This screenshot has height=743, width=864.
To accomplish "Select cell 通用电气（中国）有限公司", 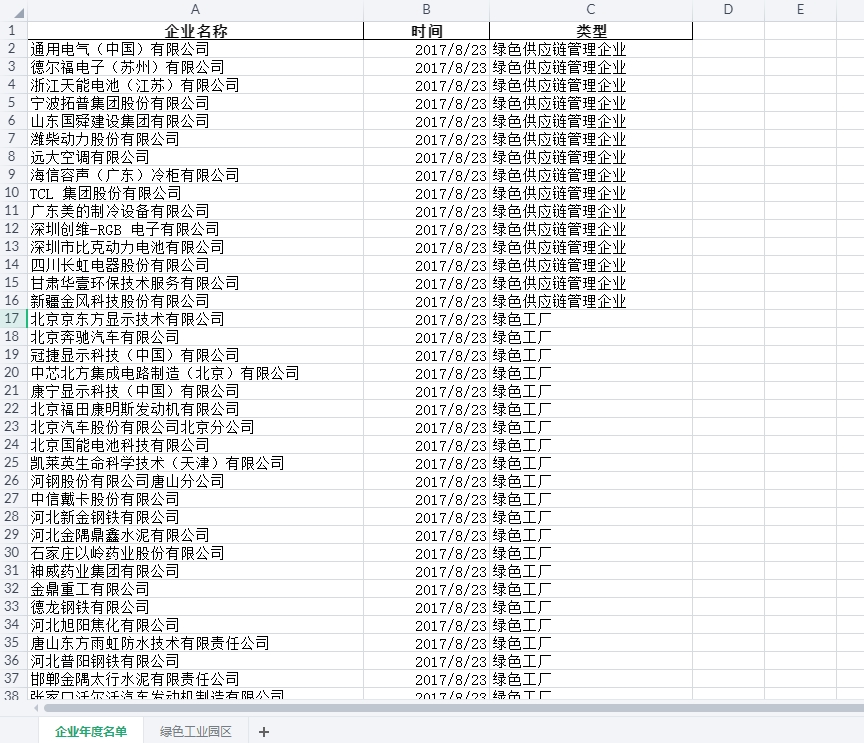I will [x=196, y=49].
